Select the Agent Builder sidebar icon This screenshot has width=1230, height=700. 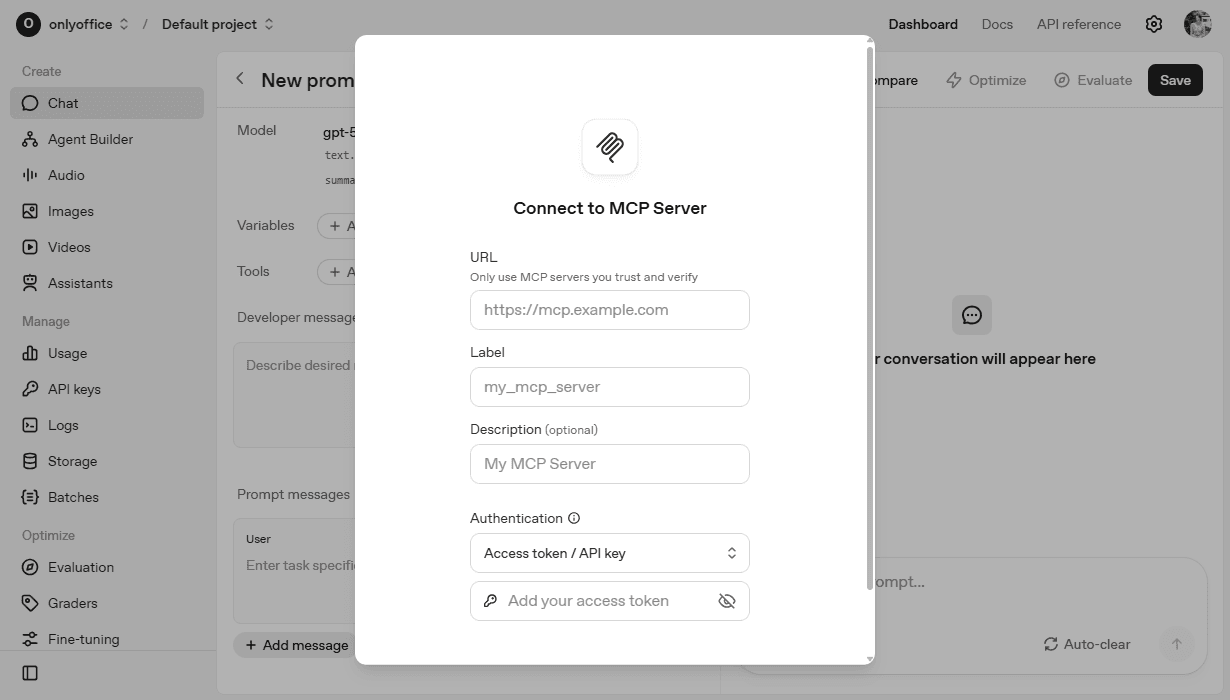point(91,139)
